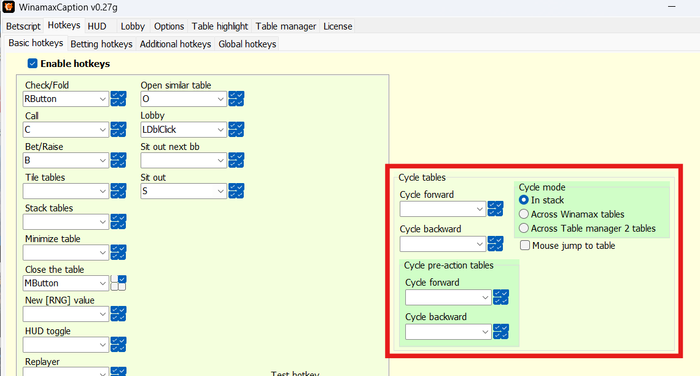This screenshot has width=700, height=376.
Task: Enable Mouse jump to table
Action: pyautogui.click(x=525, y=245)
